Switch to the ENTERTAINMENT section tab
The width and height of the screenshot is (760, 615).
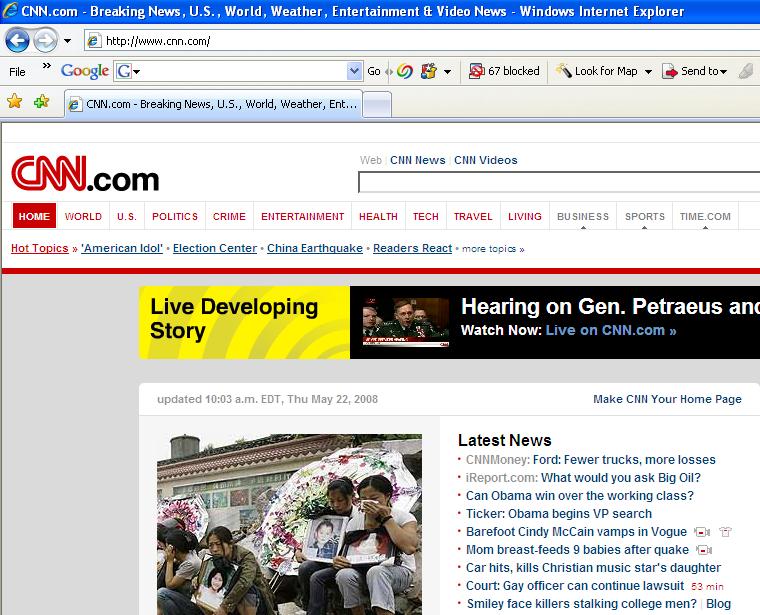[302, 216]
